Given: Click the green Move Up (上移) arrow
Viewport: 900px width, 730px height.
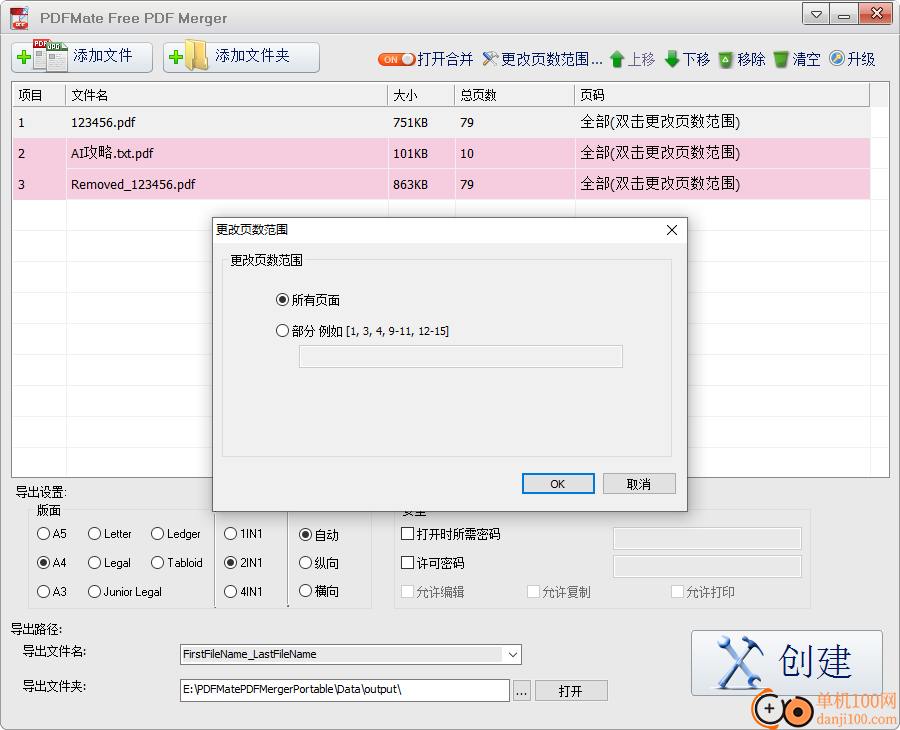Looking at the screenshot, I should 618,59.
